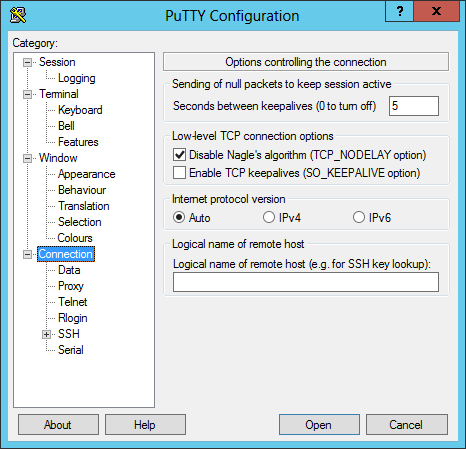Click the question mark help icon

tap(400, 11)
